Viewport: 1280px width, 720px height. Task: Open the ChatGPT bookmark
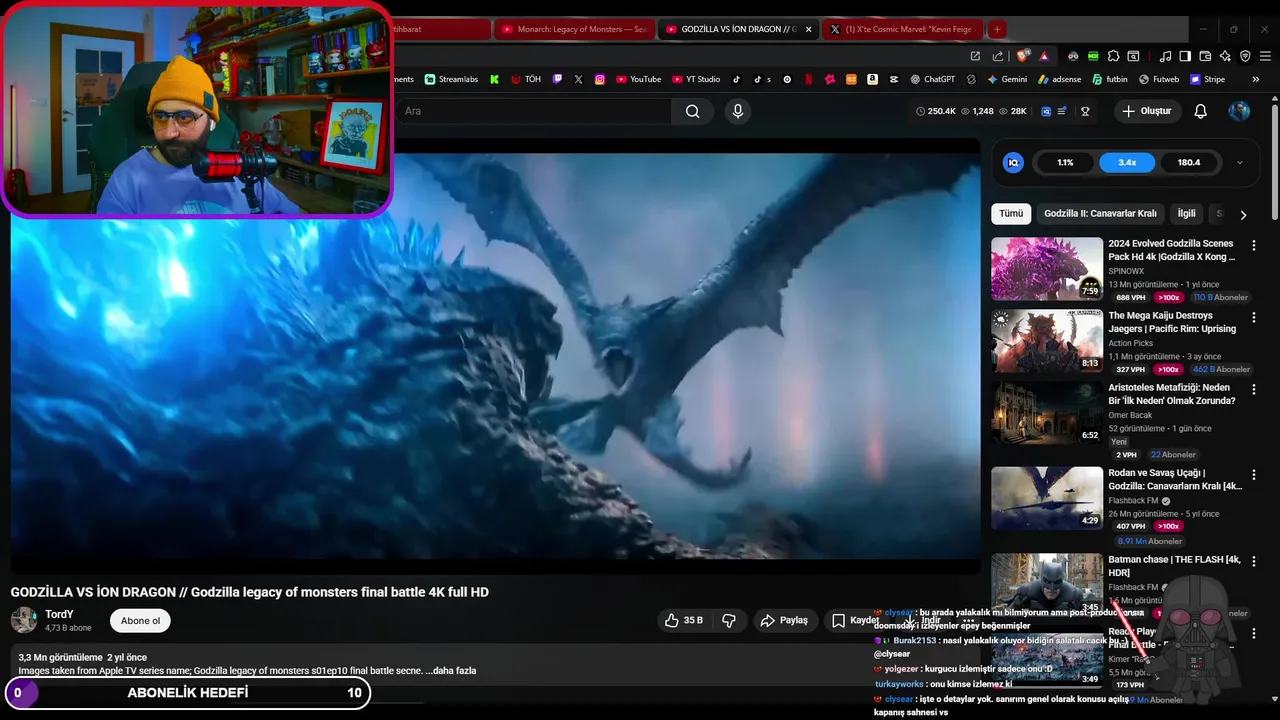pos(932,79)
